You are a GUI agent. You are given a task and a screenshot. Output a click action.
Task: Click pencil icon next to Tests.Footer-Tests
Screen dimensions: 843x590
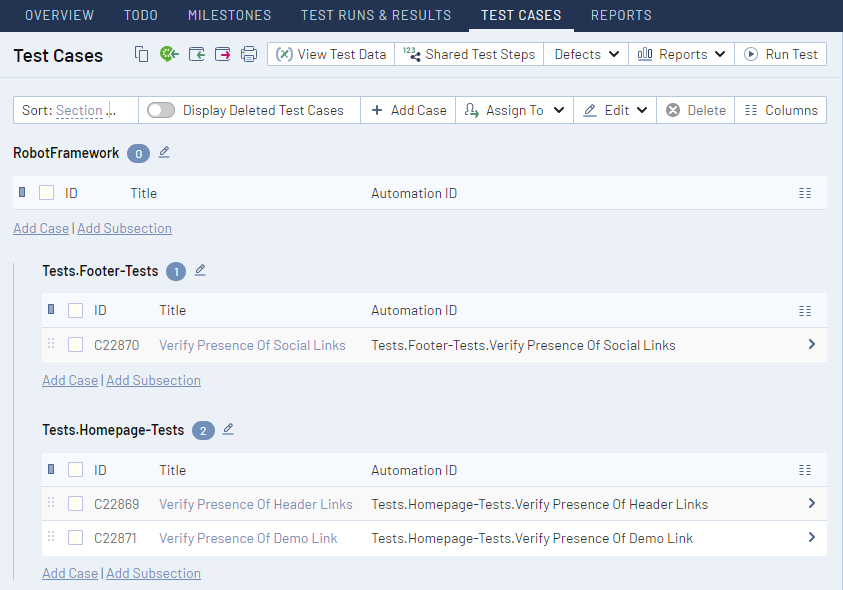coord(200,270)
